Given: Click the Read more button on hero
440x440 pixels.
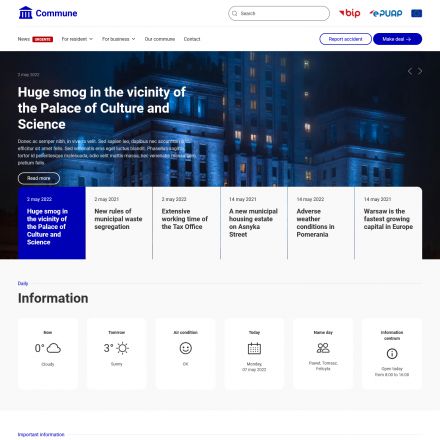Looking at the screenshot, I should click(x=39, y=178).
